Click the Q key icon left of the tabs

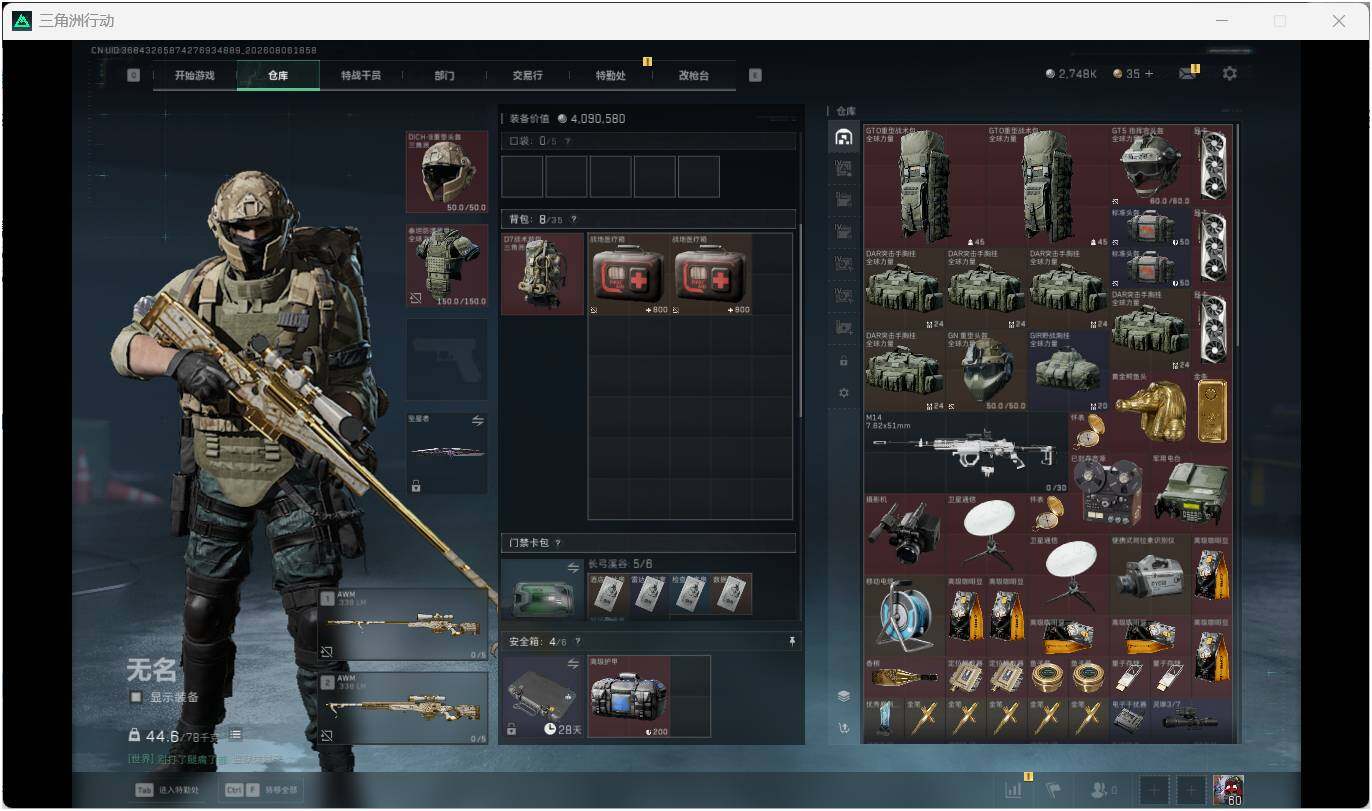click(x=134, y=75)
